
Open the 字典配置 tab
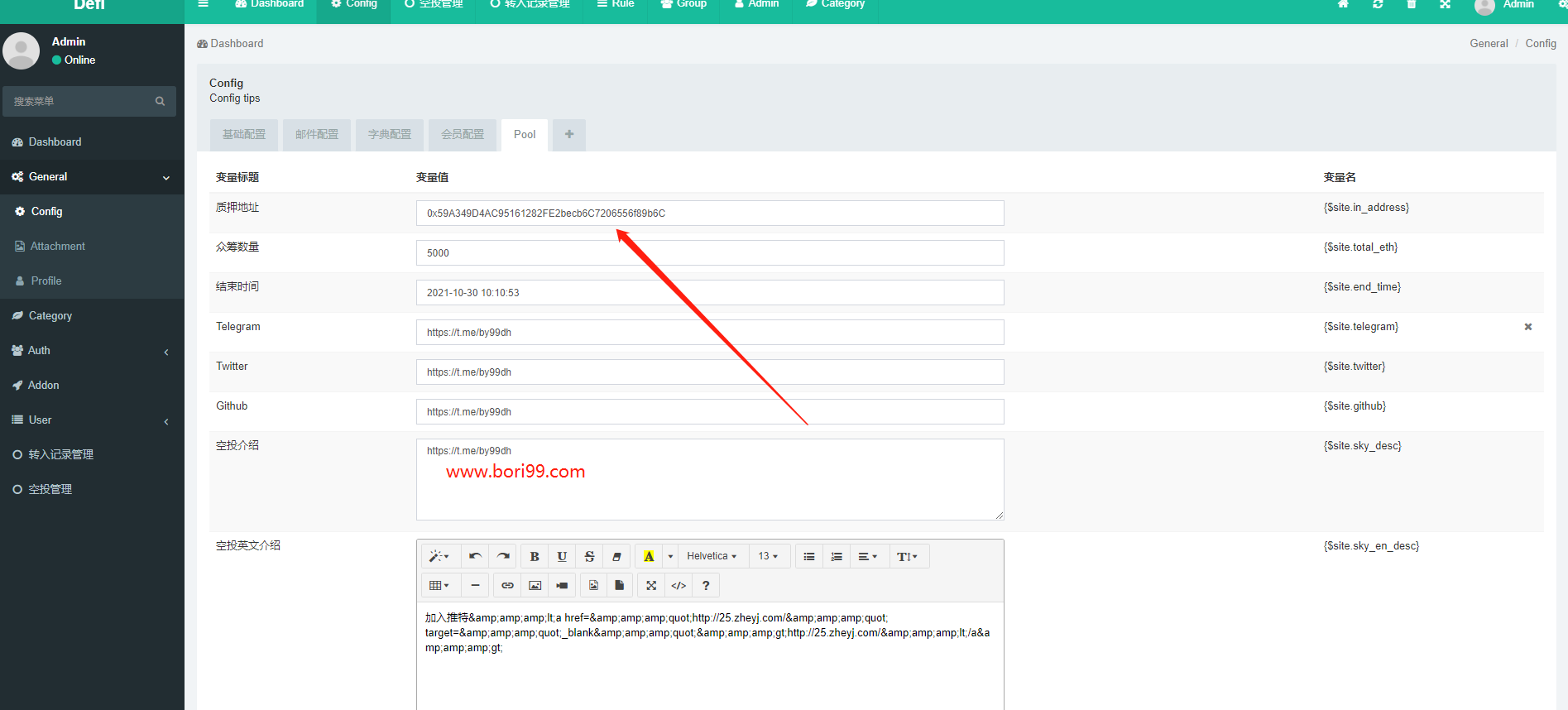(390, 134)
